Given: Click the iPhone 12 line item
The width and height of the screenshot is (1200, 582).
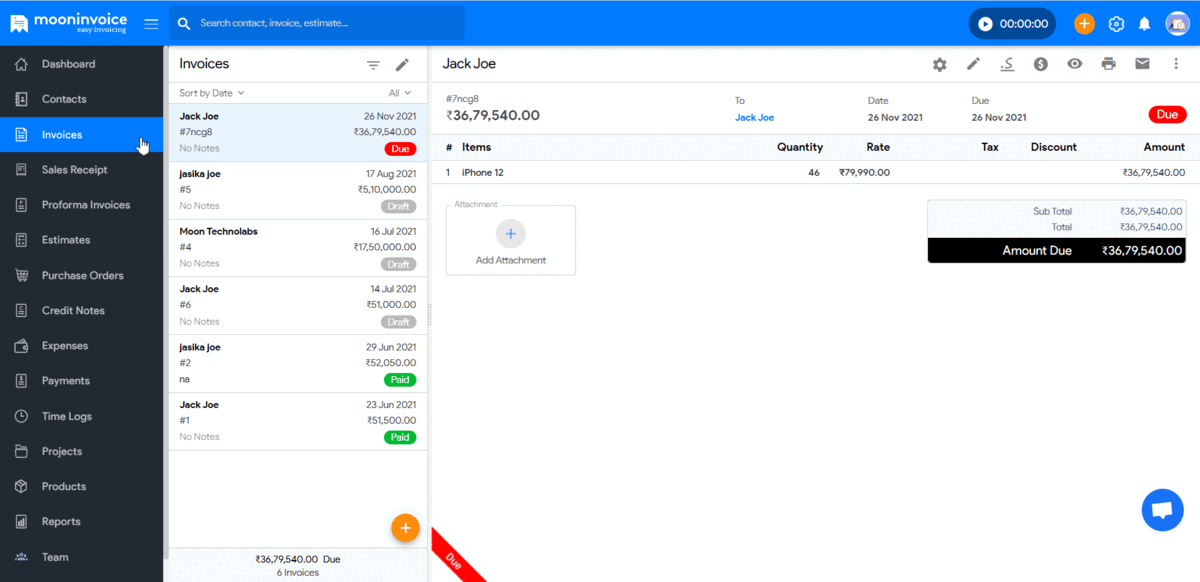Looking at the screenshot, I should click(816, 172).
